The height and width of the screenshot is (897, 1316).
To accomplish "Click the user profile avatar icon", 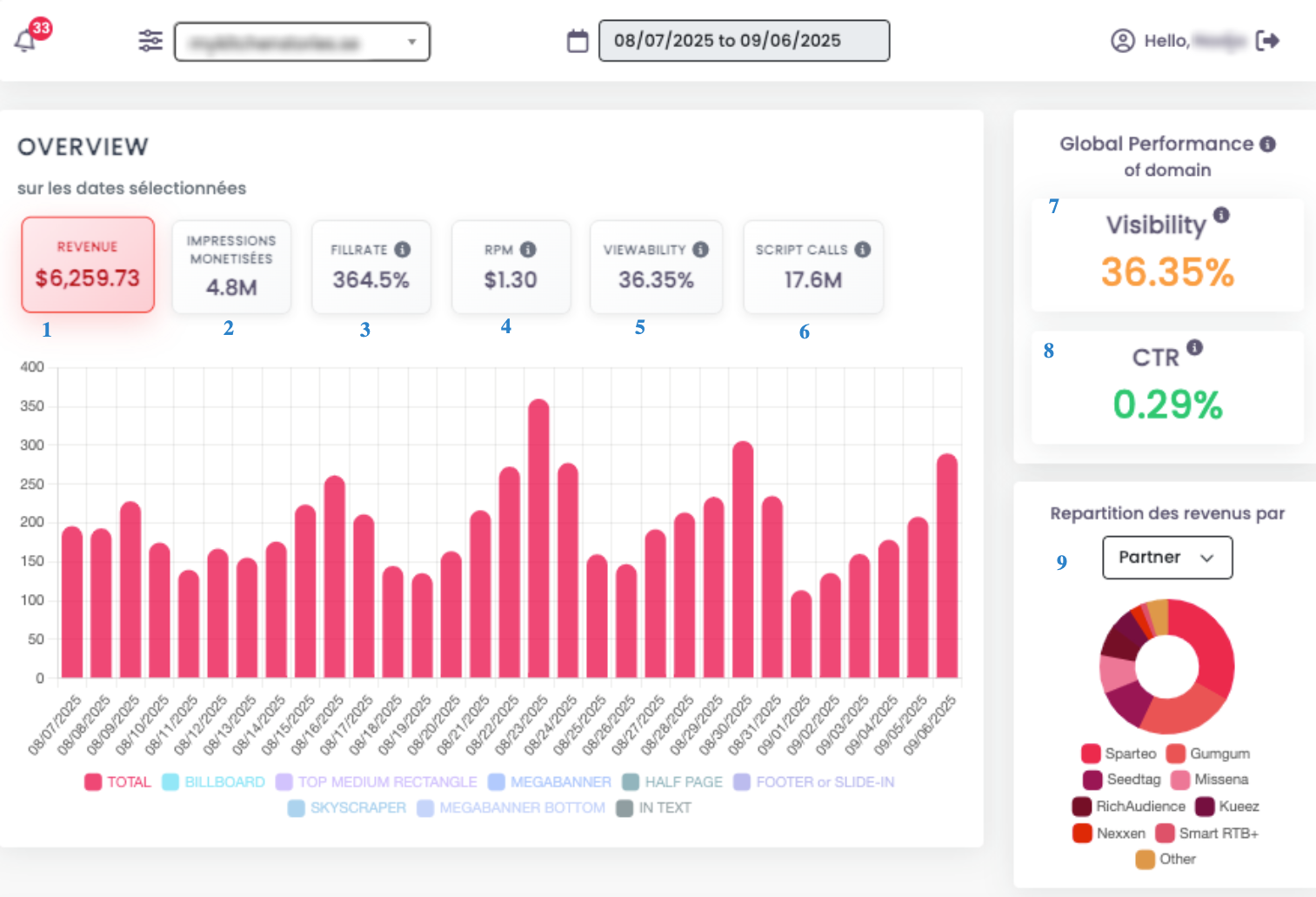I will [1123, 41].
